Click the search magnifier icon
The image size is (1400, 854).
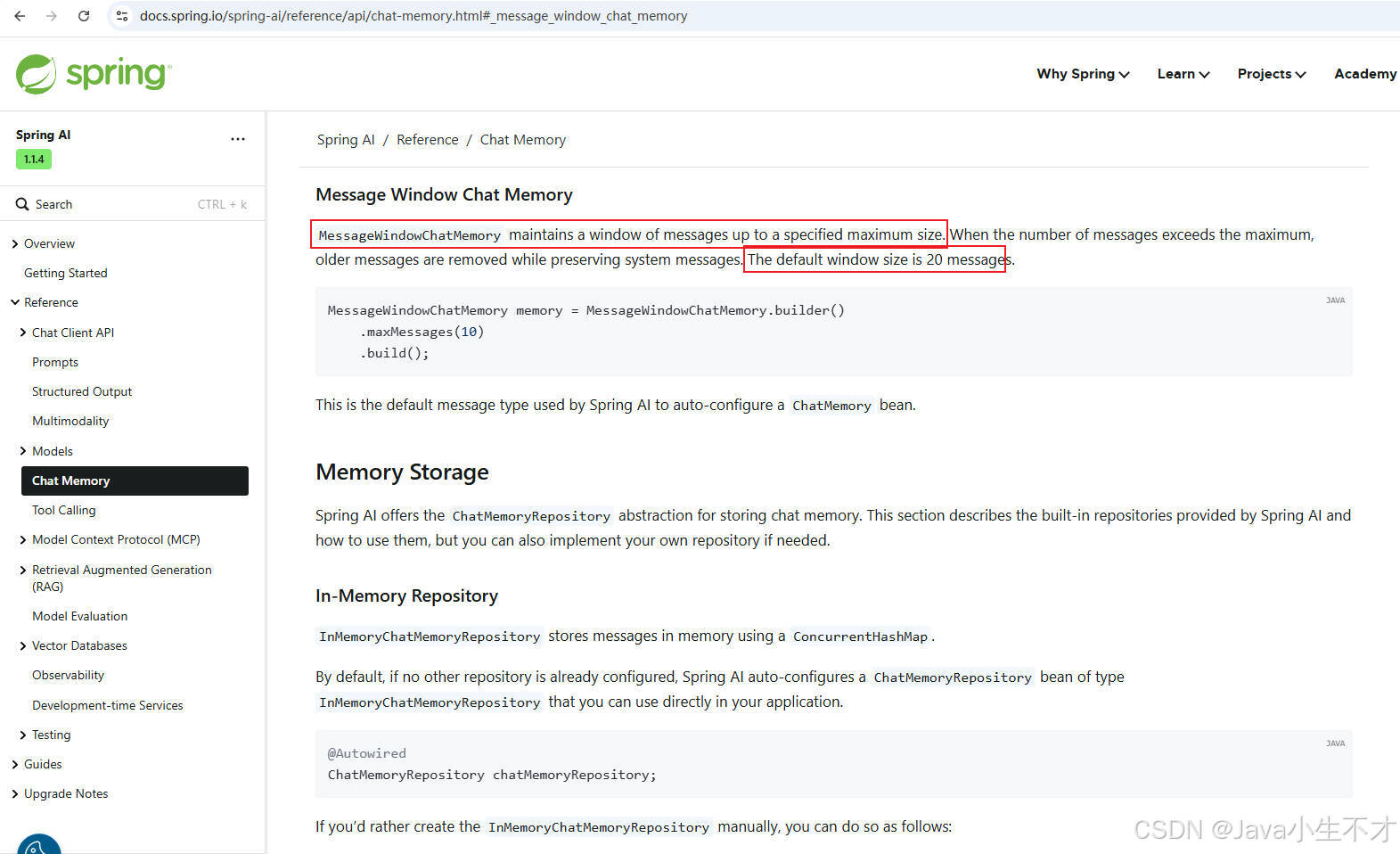pyautogui.click(x=22, y=204)
